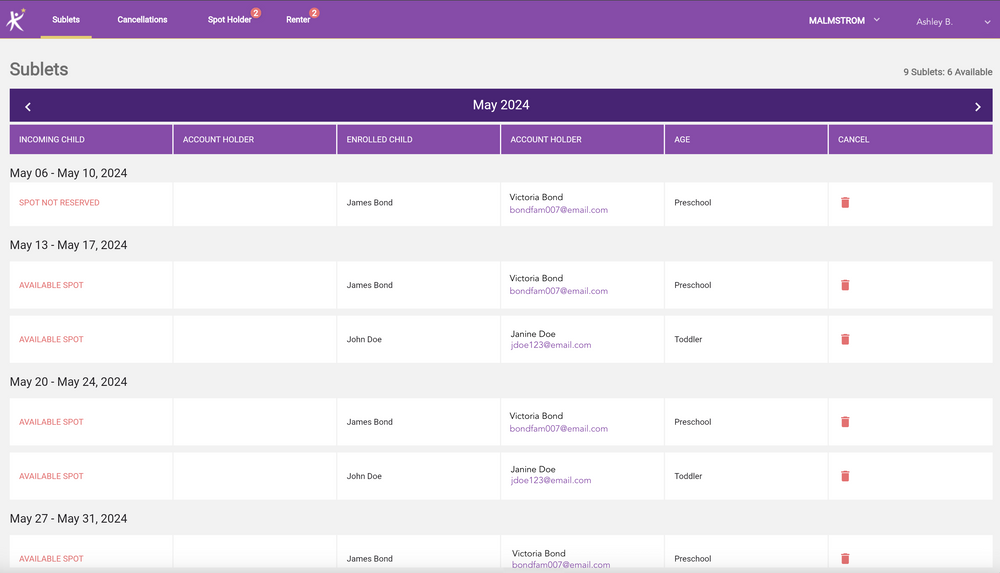This screenshot has width=1000, height=573.
Task: Click trash icon for May 13 James Bond
Action: 845,285
